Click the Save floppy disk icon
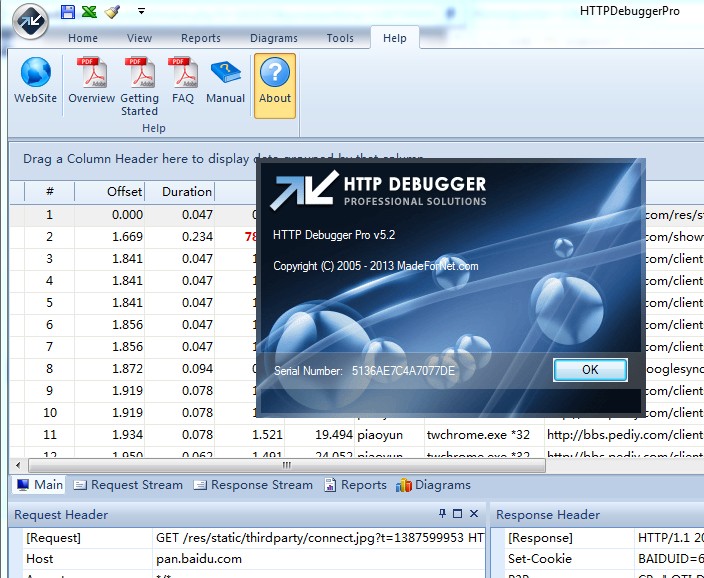Viewport: 704px width, 578px height. pyautogui.click(x=68, y=12)
